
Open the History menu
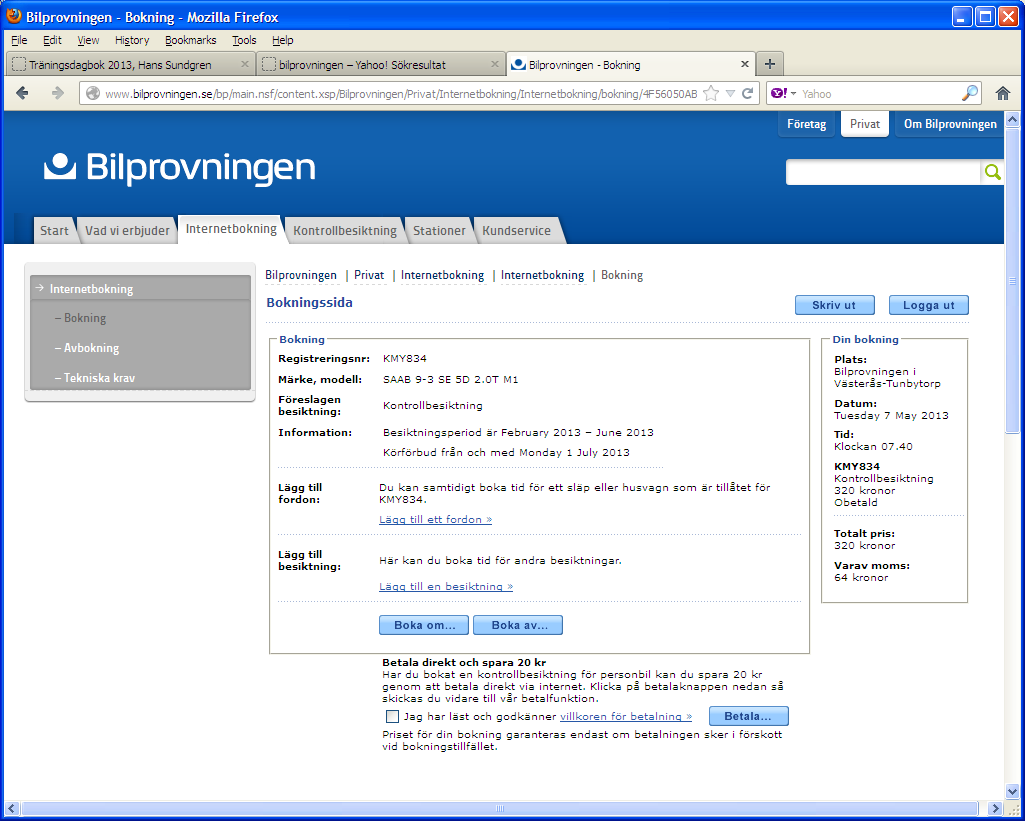(132, 40)
